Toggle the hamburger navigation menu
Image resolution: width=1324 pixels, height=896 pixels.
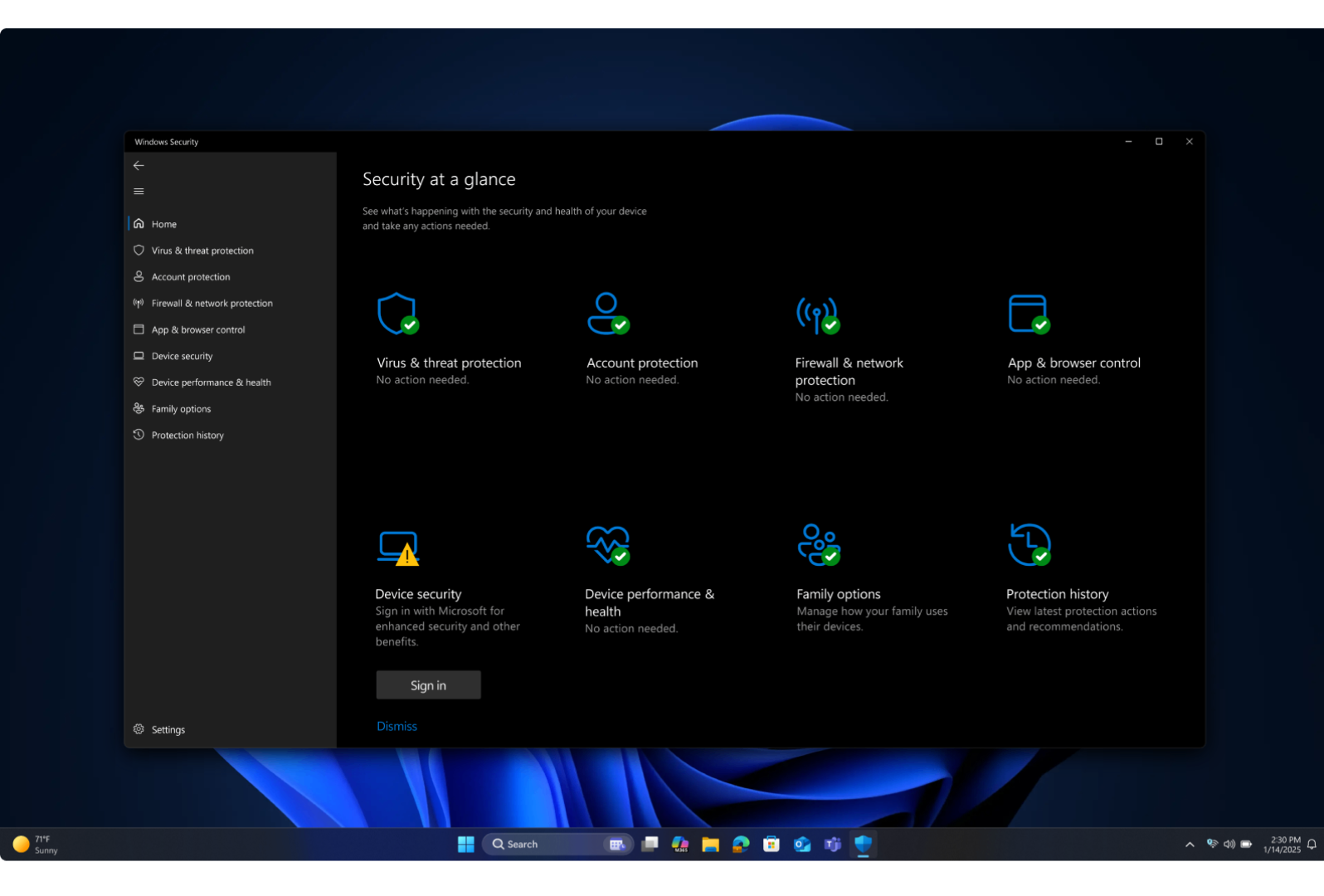(139, 192)
